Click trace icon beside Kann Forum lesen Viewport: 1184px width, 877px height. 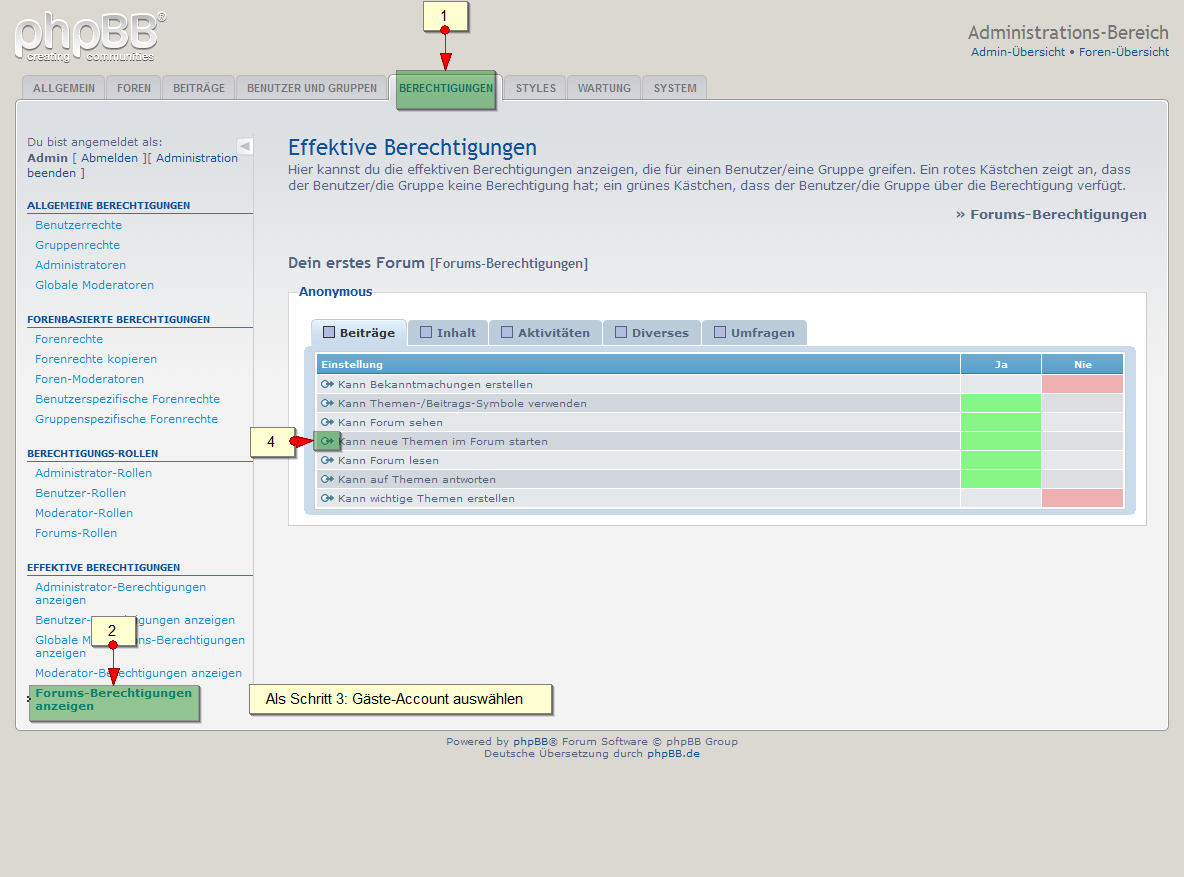pyautogui.click(x=327, y=461)
